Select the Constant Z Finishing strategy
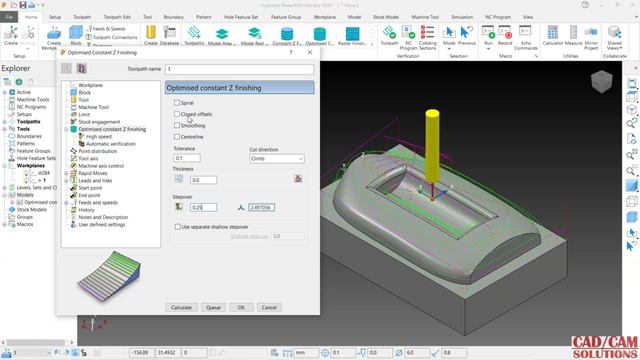 coord(287,36)
